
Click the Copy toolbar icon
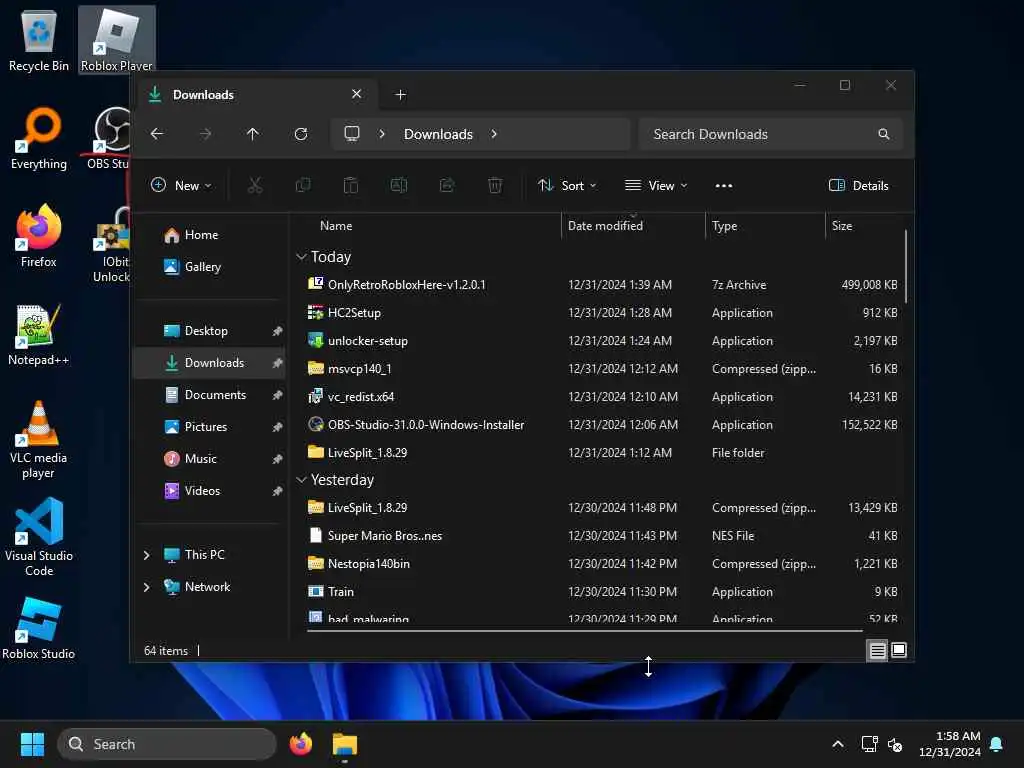(x=303, y=185)
